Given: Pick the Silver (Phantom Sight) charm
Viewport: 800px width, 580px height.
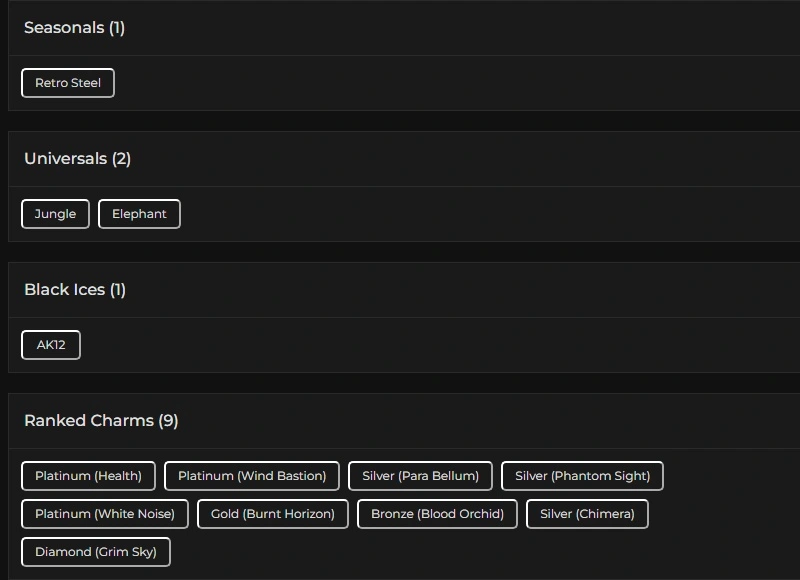Looking at the screenshot, I should pos(582,476).
